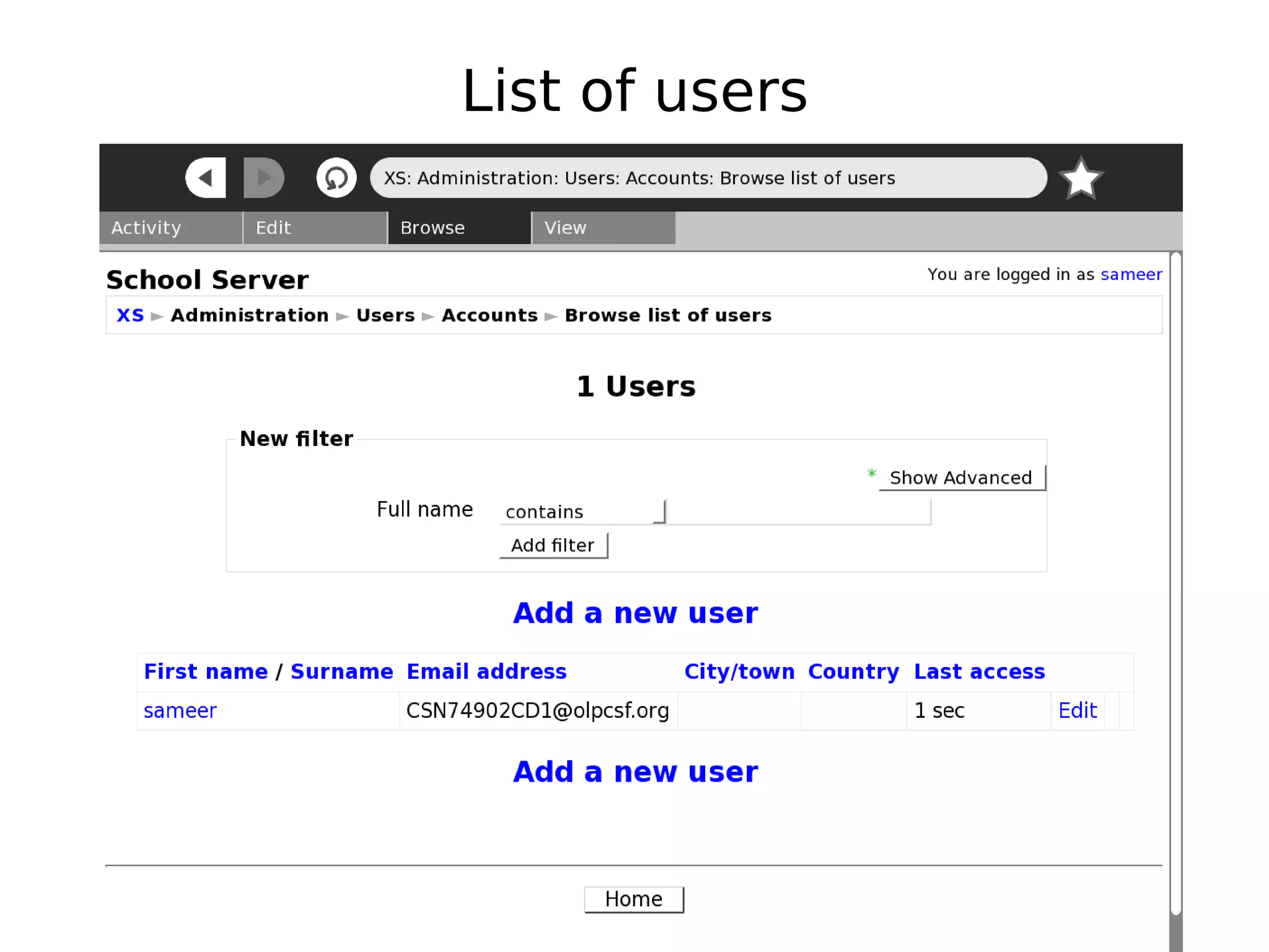
Task: Sort by Last access column
Action: point(980,671)
